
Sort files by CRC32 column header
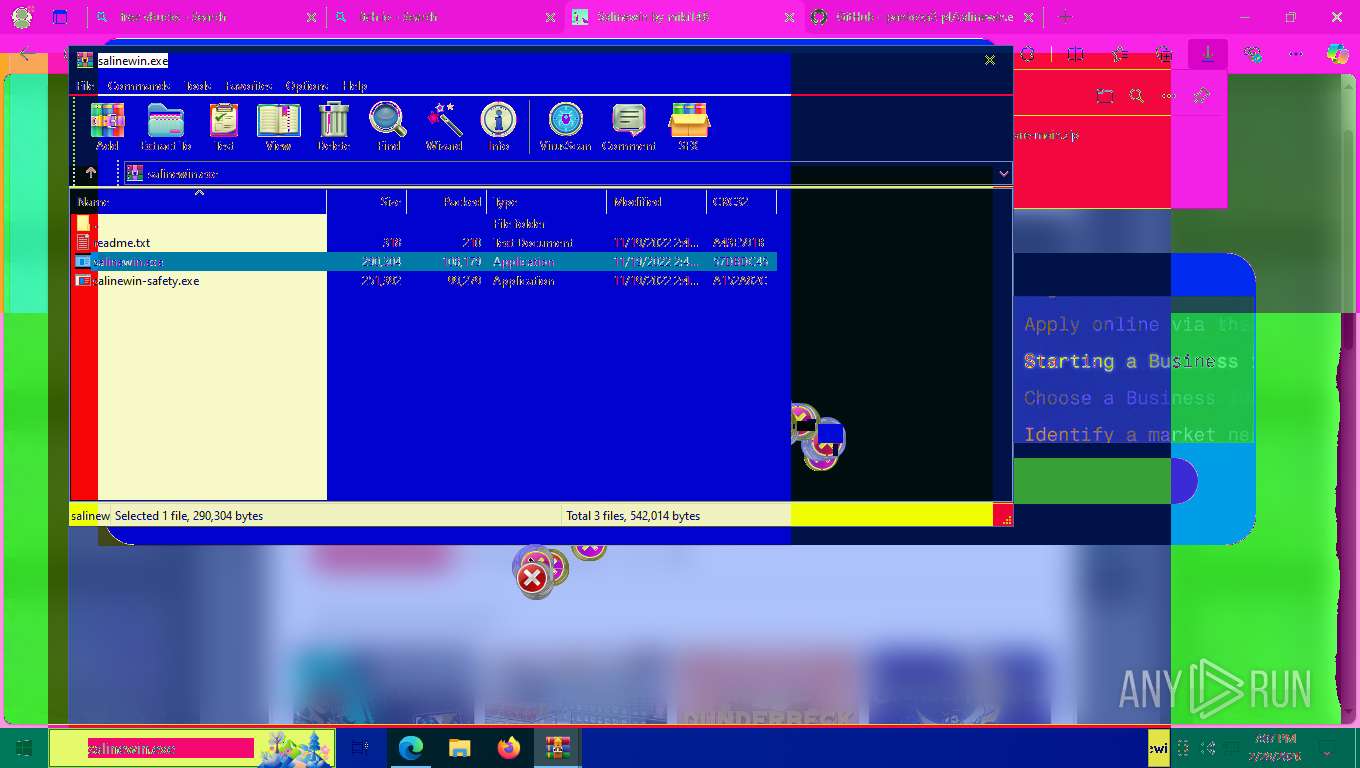[742, 202]
